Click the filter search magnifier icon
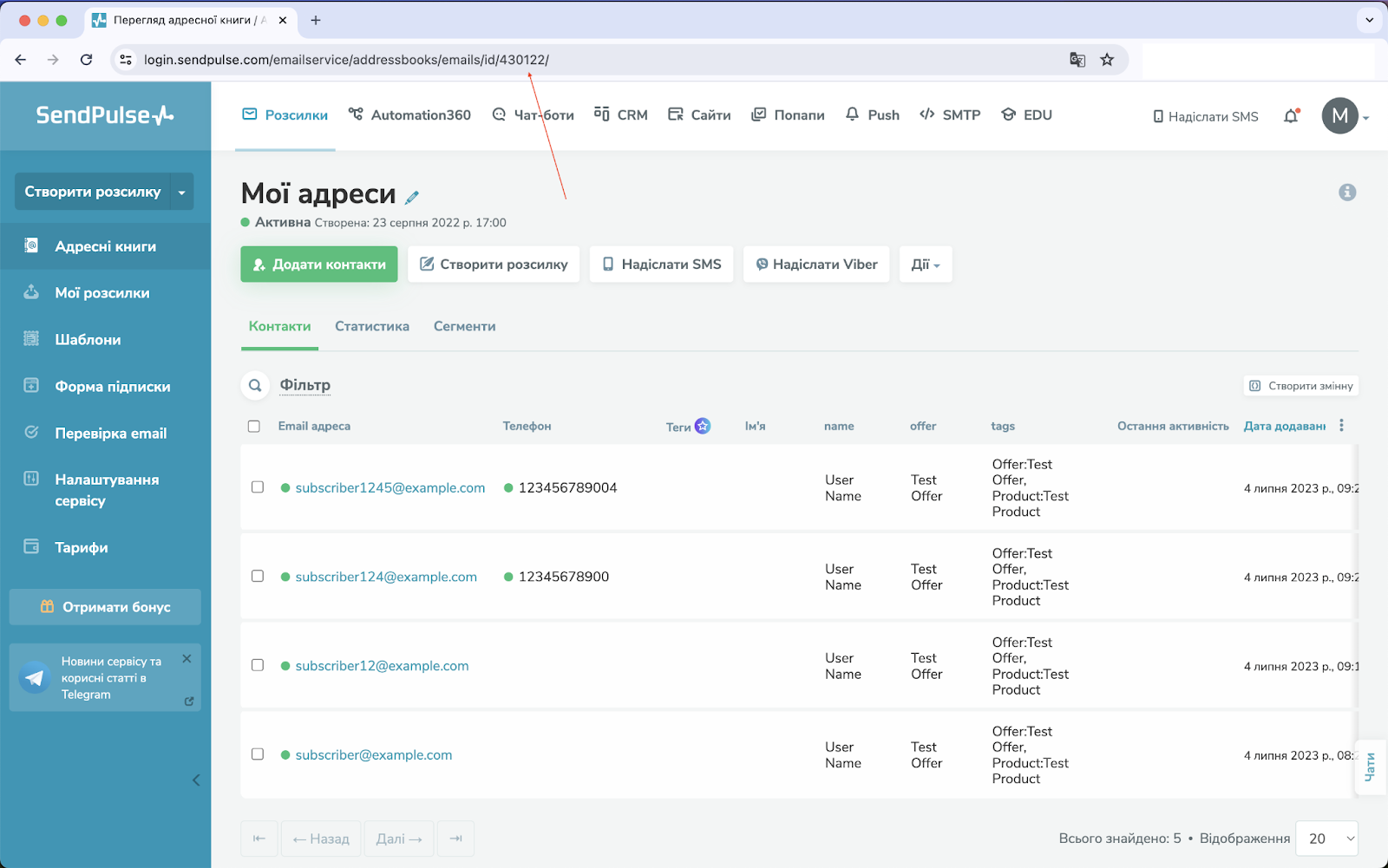 coord(255,385)
